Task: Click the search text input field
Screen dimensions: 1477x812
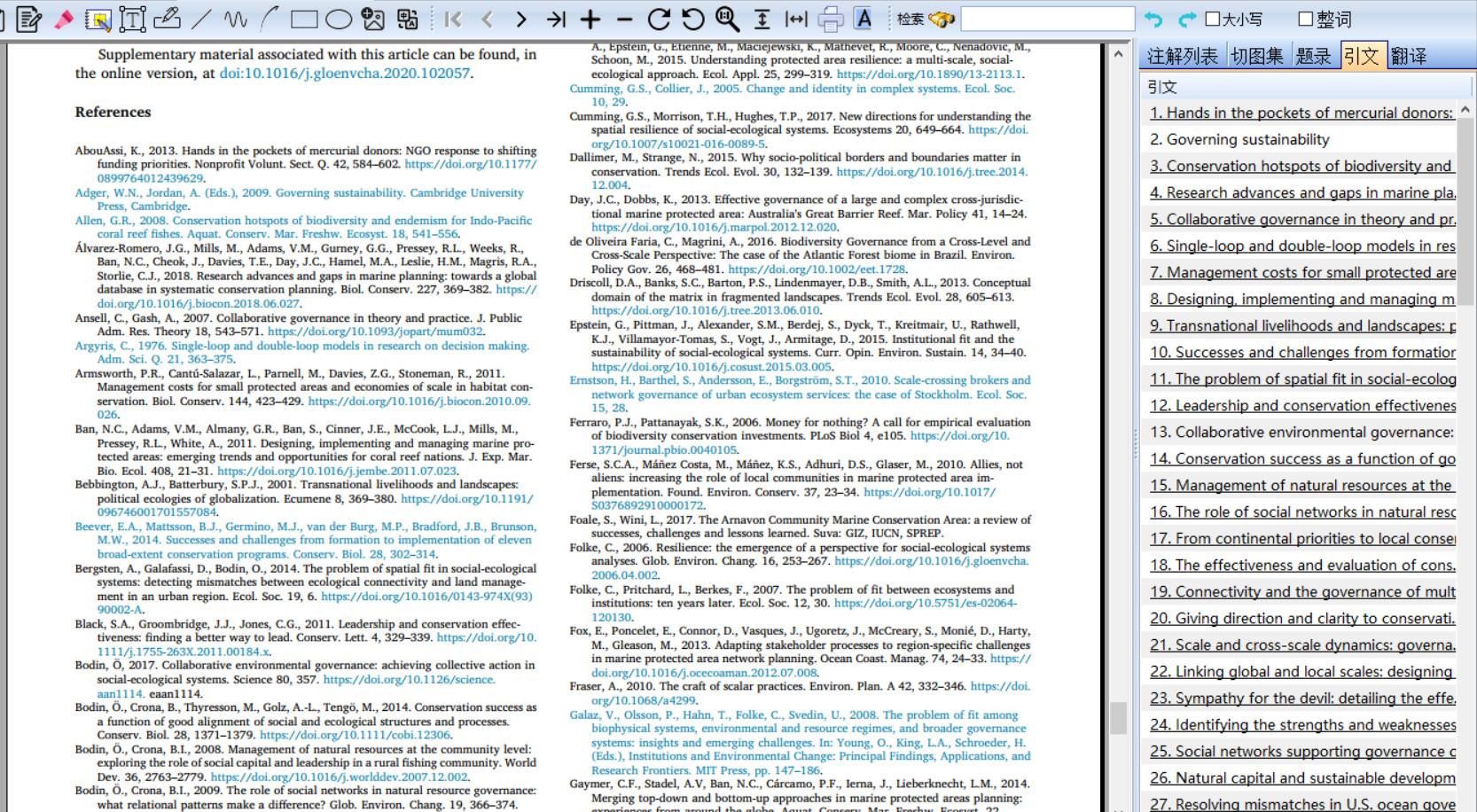Action: tap(1048, 19)
